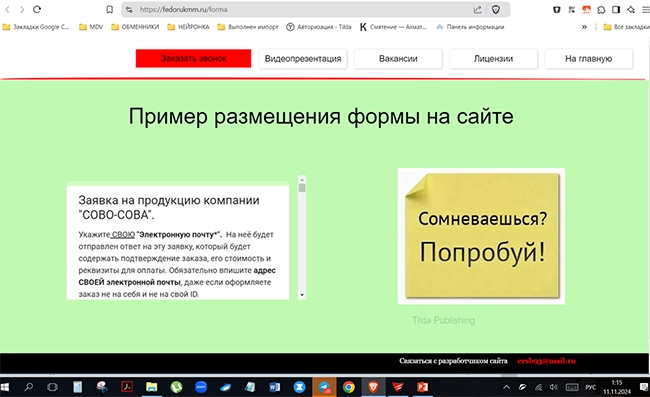Open the network tray icon
Viewport: 650px width, 397px height.
pos(538,387)
